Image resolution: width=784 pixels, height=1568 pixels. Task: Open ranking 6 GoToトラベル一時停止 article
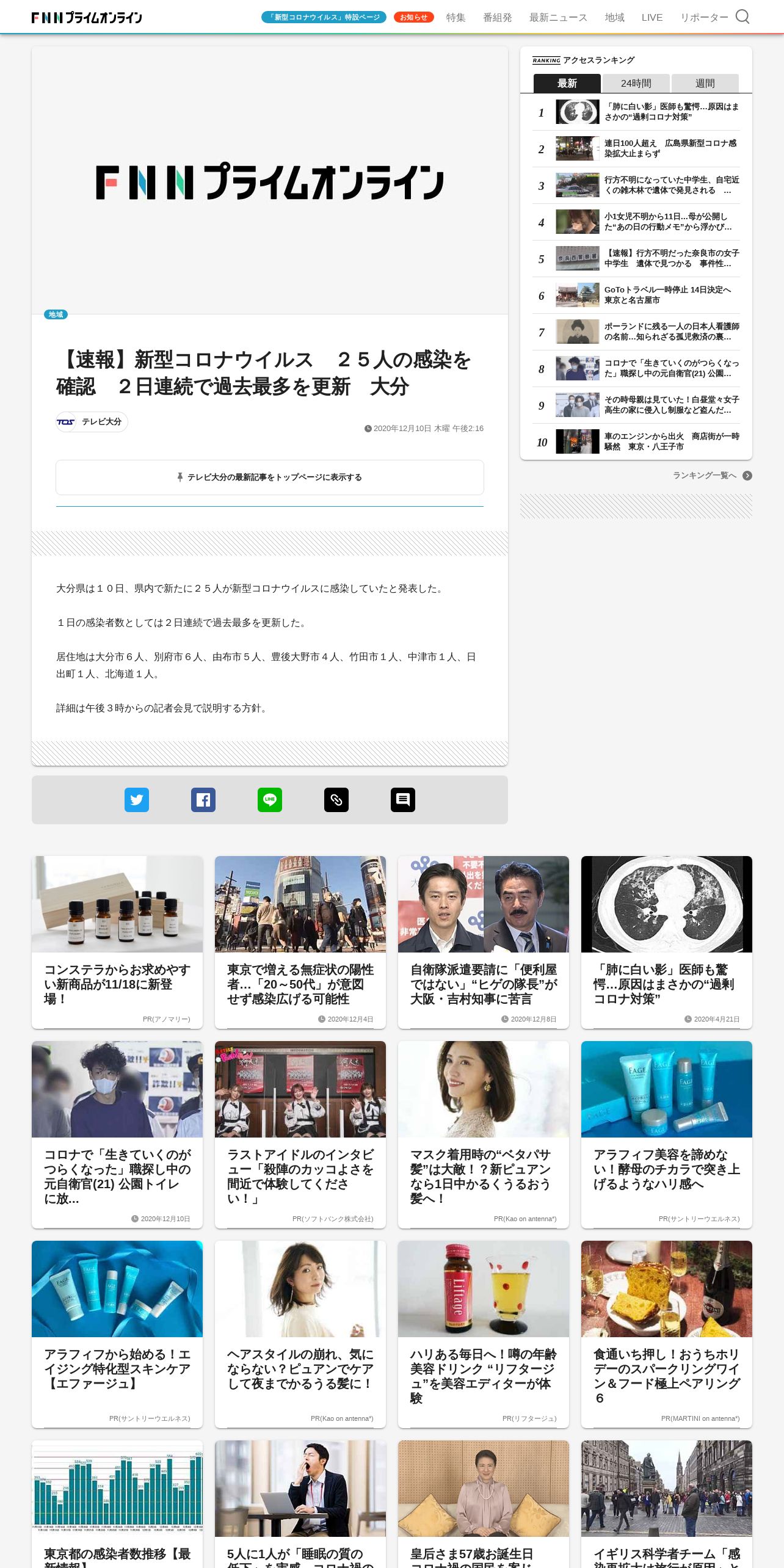(x=636, y=295)
